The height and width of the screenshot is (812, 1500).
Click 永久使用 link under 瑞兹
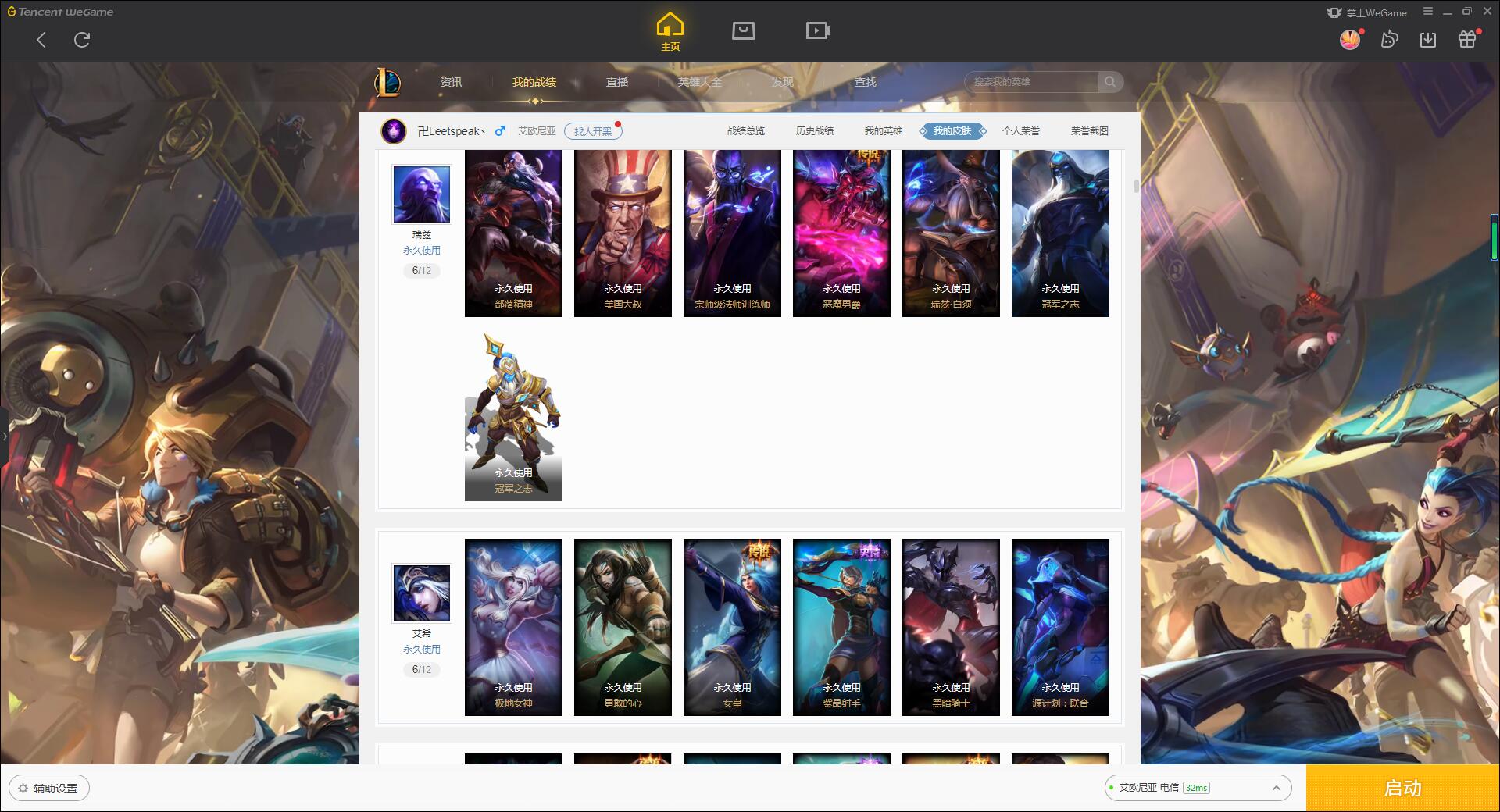point(422,251)
